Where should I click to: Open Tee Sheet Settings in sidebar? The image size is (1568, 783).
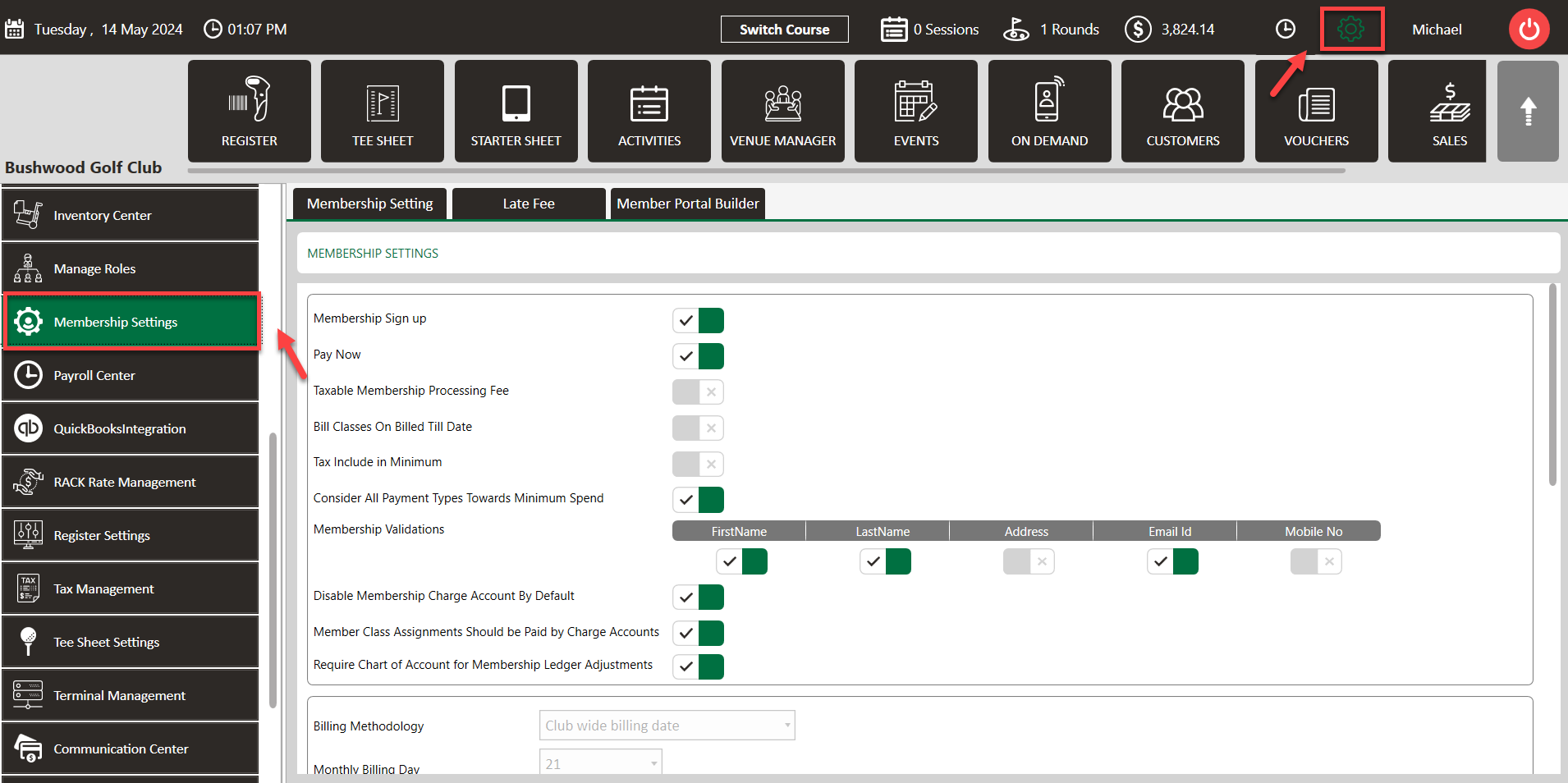(131, 642)
